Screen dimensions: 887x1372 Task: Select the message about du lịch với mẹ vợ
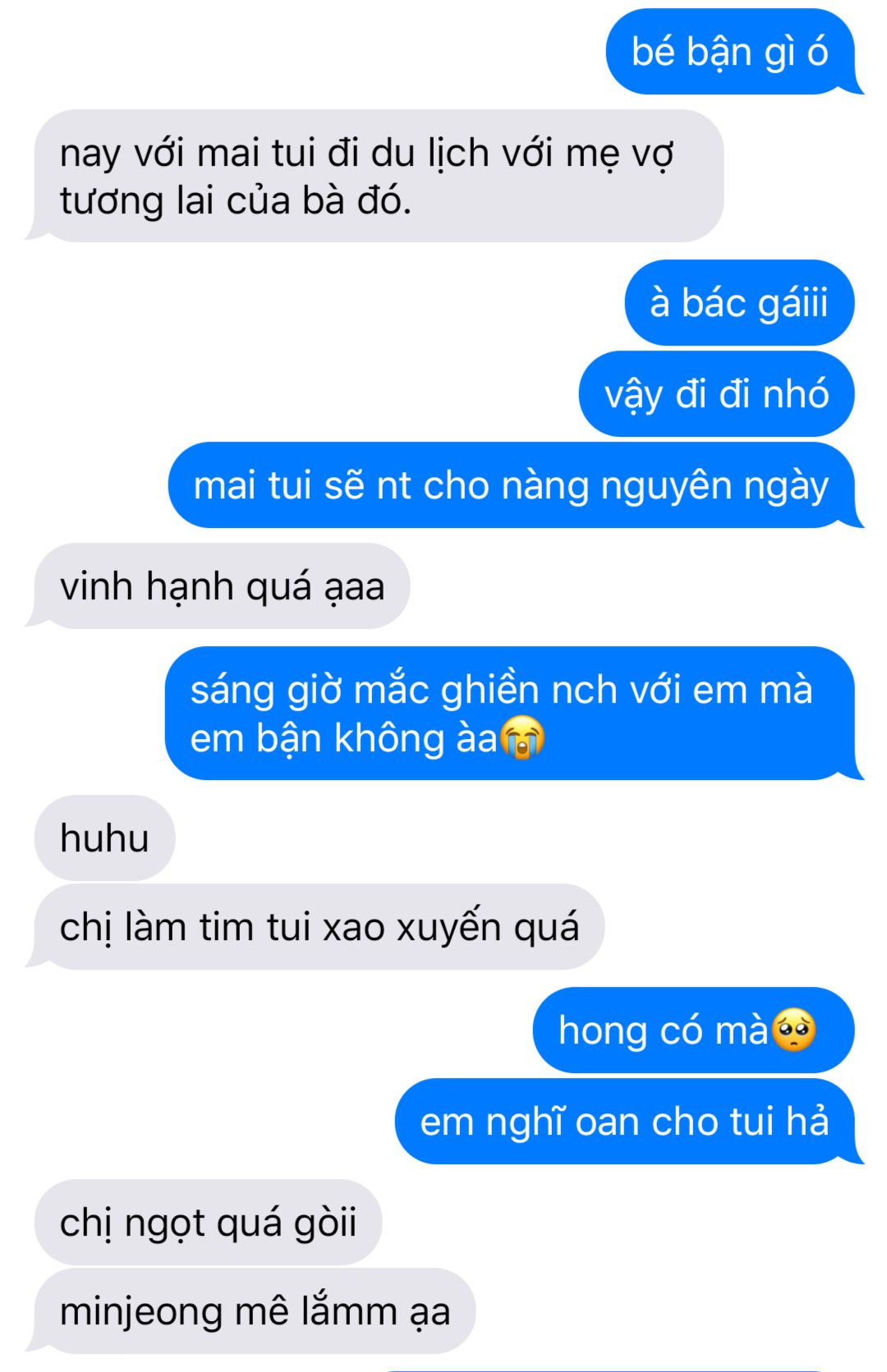[375, 176]
